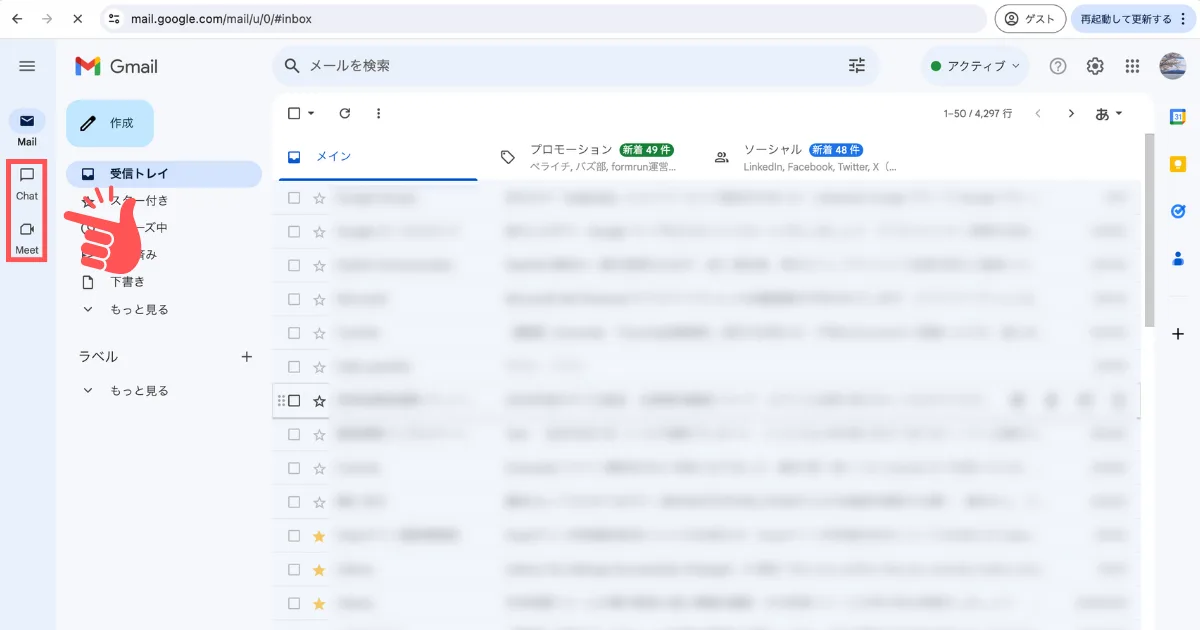
Task: Click the 1–50 / 4,297 行 counter
Action: point(978,113)
